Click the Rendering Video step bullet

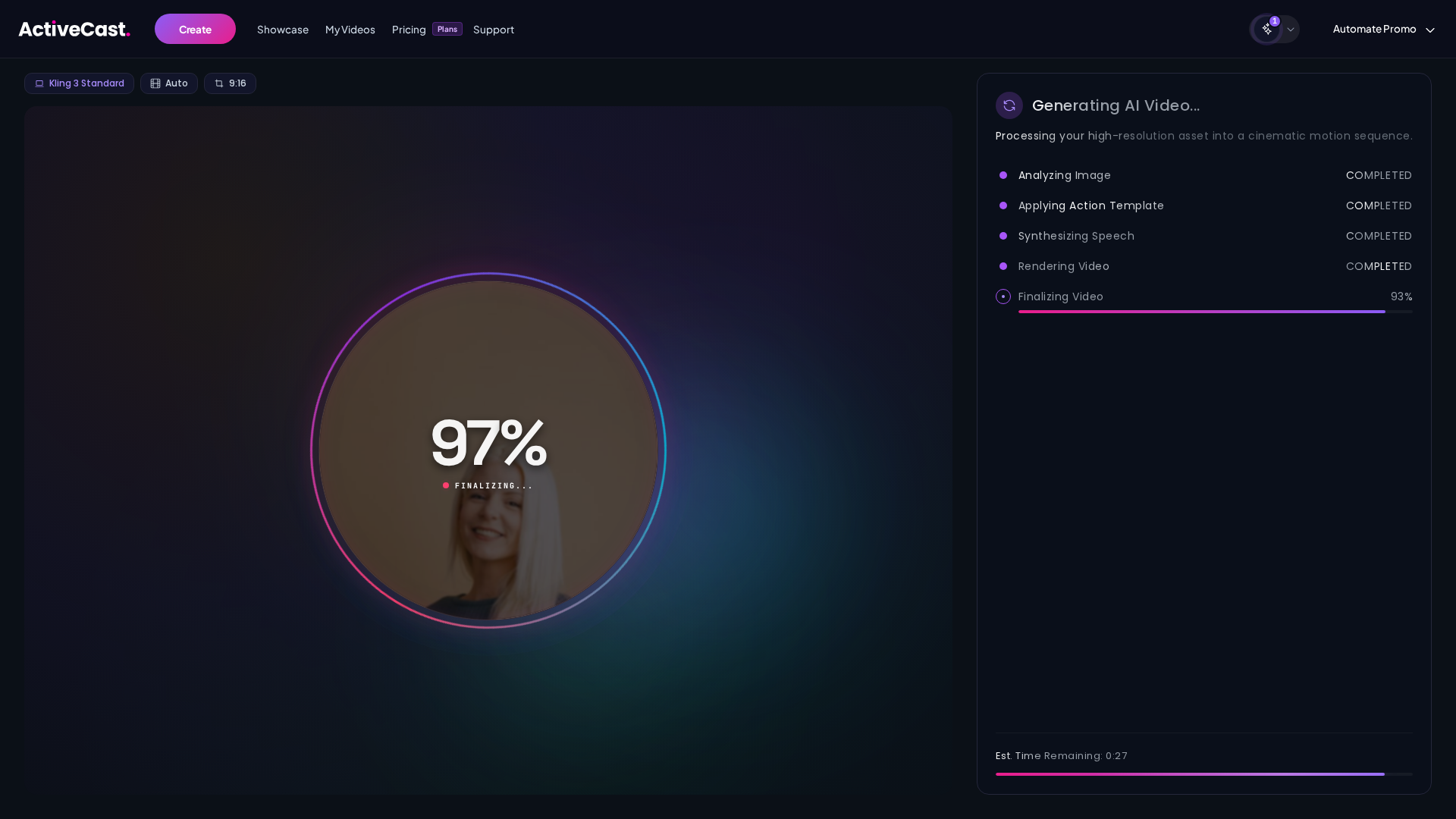click(1003, 266)
